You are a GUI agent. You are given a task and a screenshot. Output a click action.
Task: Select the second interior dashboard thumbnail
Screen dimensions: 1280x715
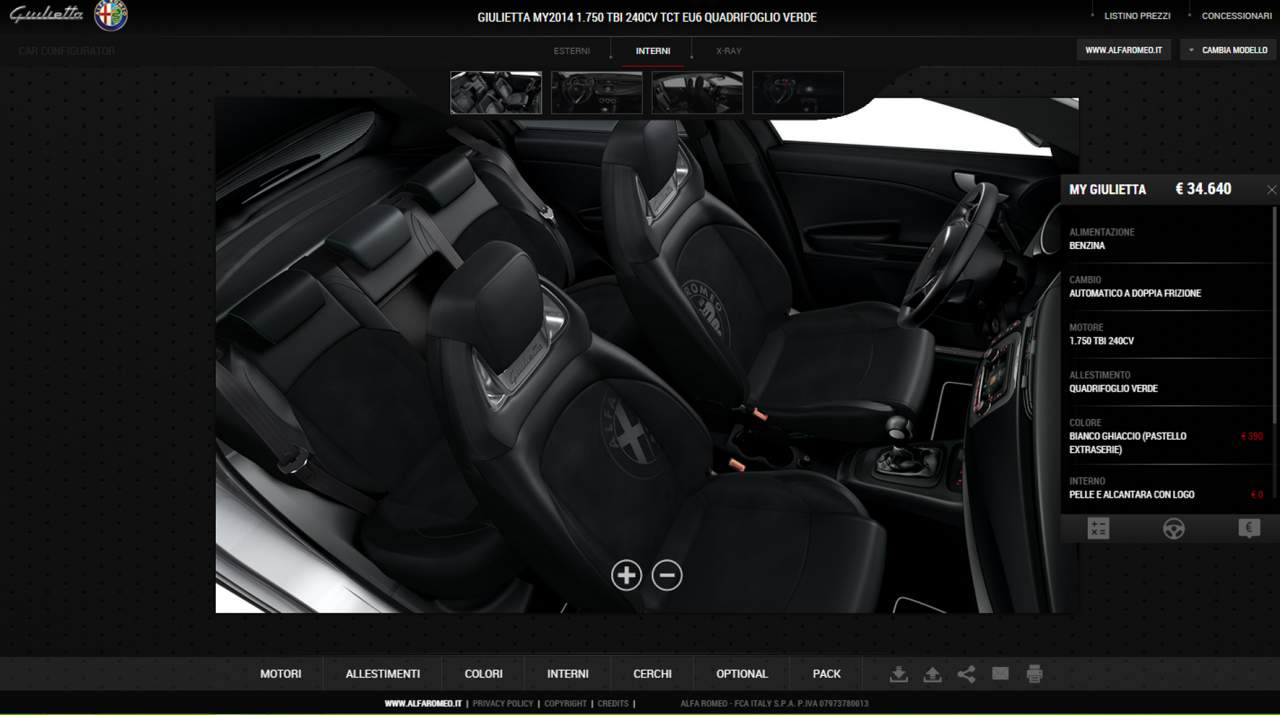pos(597,92)
